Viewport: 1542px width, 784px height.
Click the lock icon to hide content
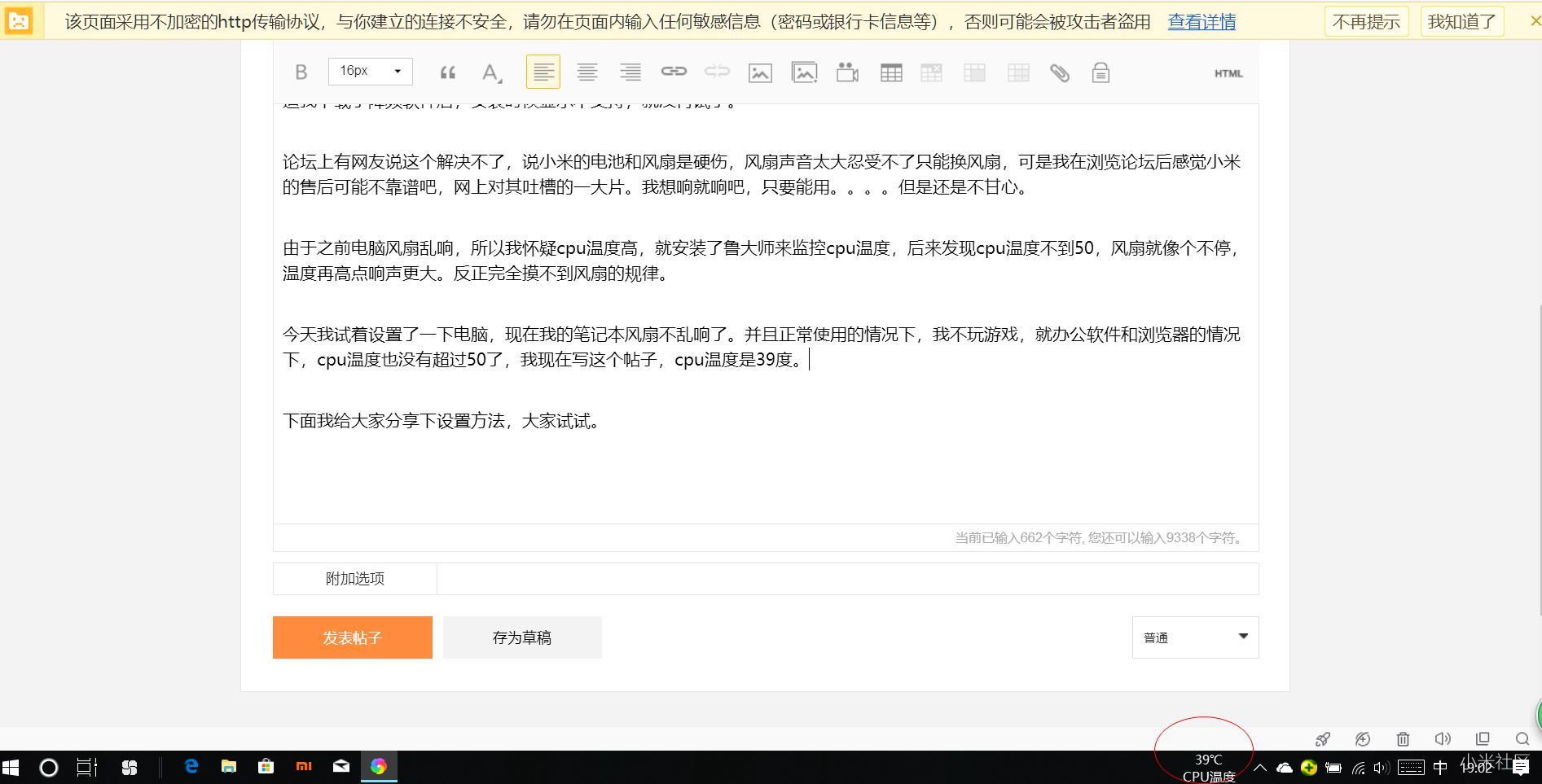pyautogui.click(x=1100, y=72)
